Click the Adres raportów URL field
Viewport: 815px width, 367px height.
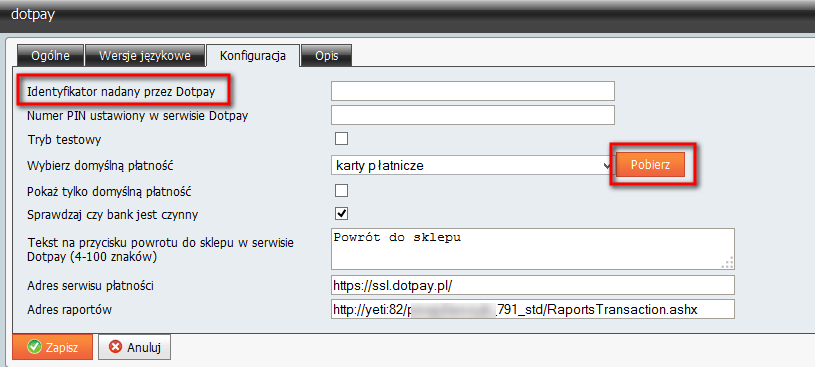coord(532,309)
